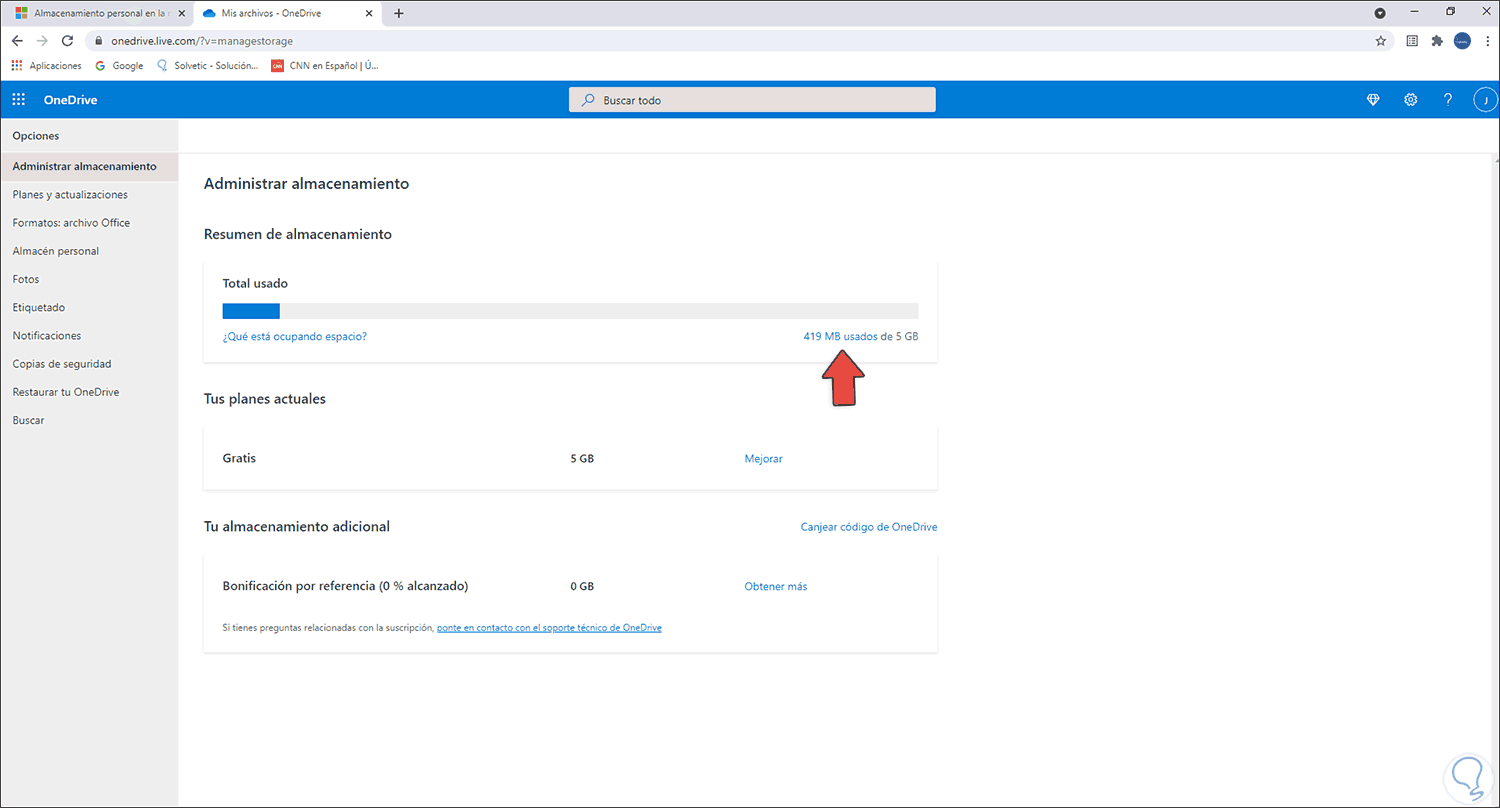Click the 419 MB usados link

click(x=840, y=336)
